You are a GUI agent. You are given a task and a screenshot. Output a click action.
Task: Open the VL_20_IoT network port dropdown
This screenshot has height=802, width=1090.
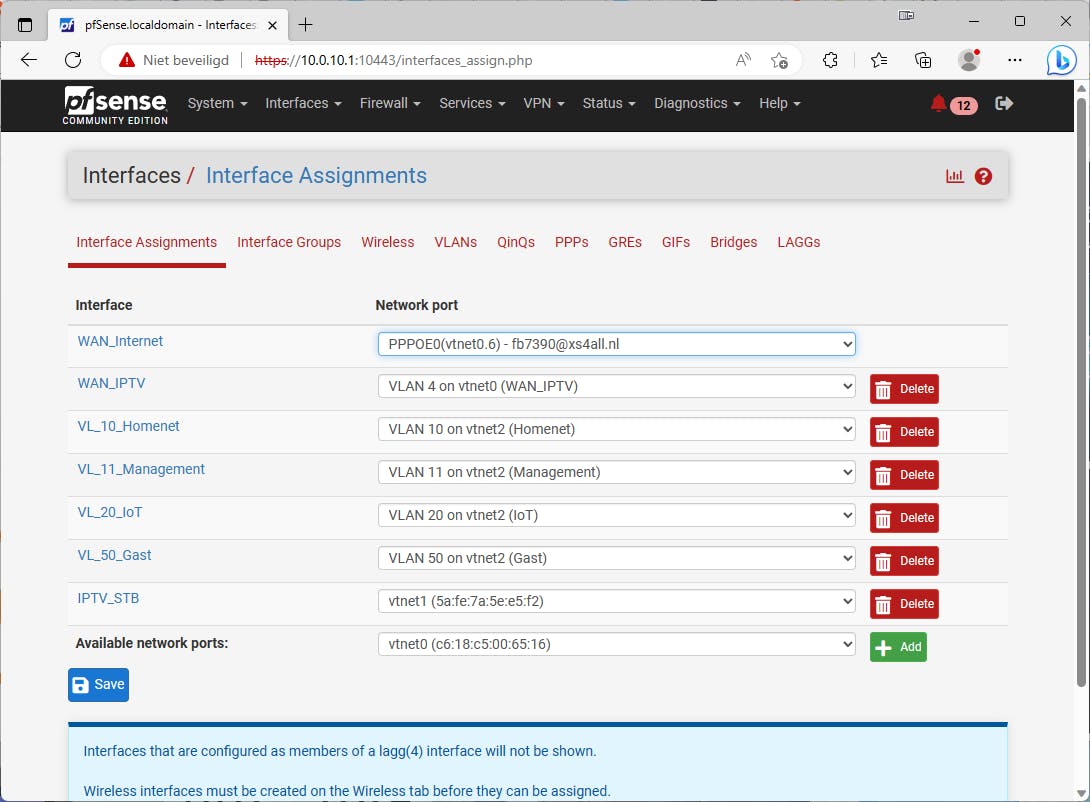click(x=616, y=515)
